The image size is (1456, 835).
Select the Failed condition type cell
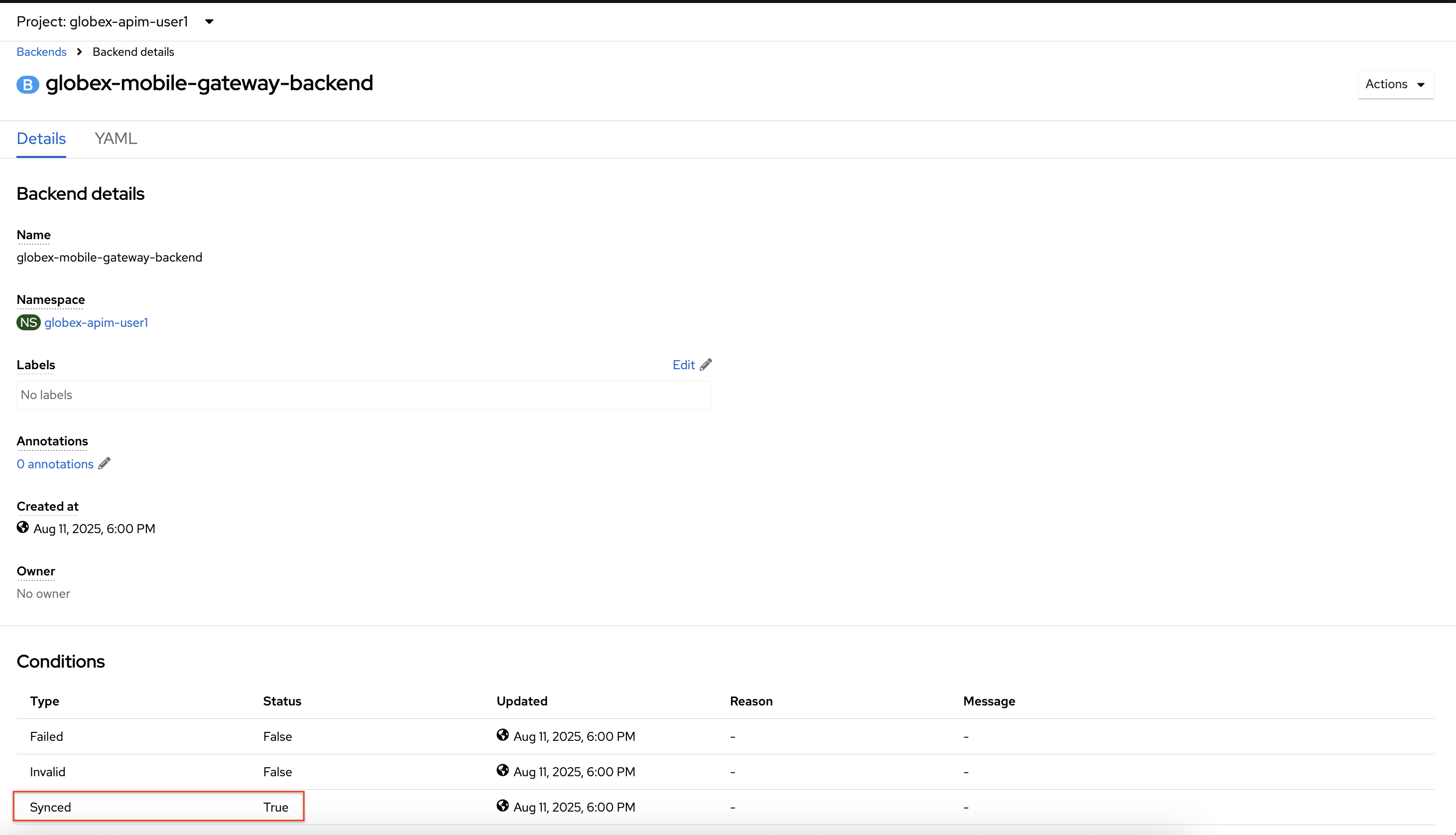46,736
